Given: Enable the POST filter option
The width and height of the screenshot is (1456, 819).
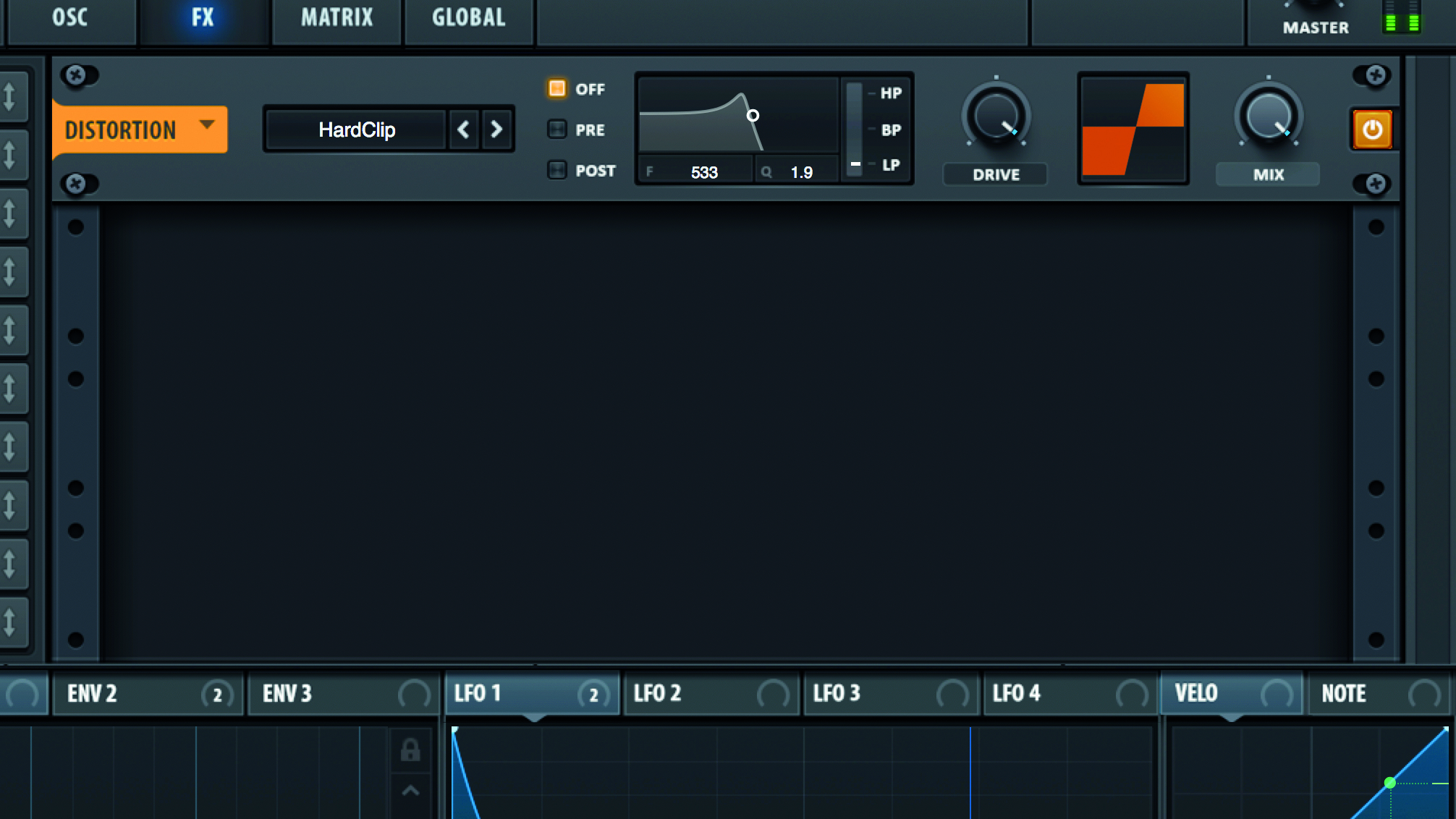Looking at the screenshot, I should tap(557, 170).
